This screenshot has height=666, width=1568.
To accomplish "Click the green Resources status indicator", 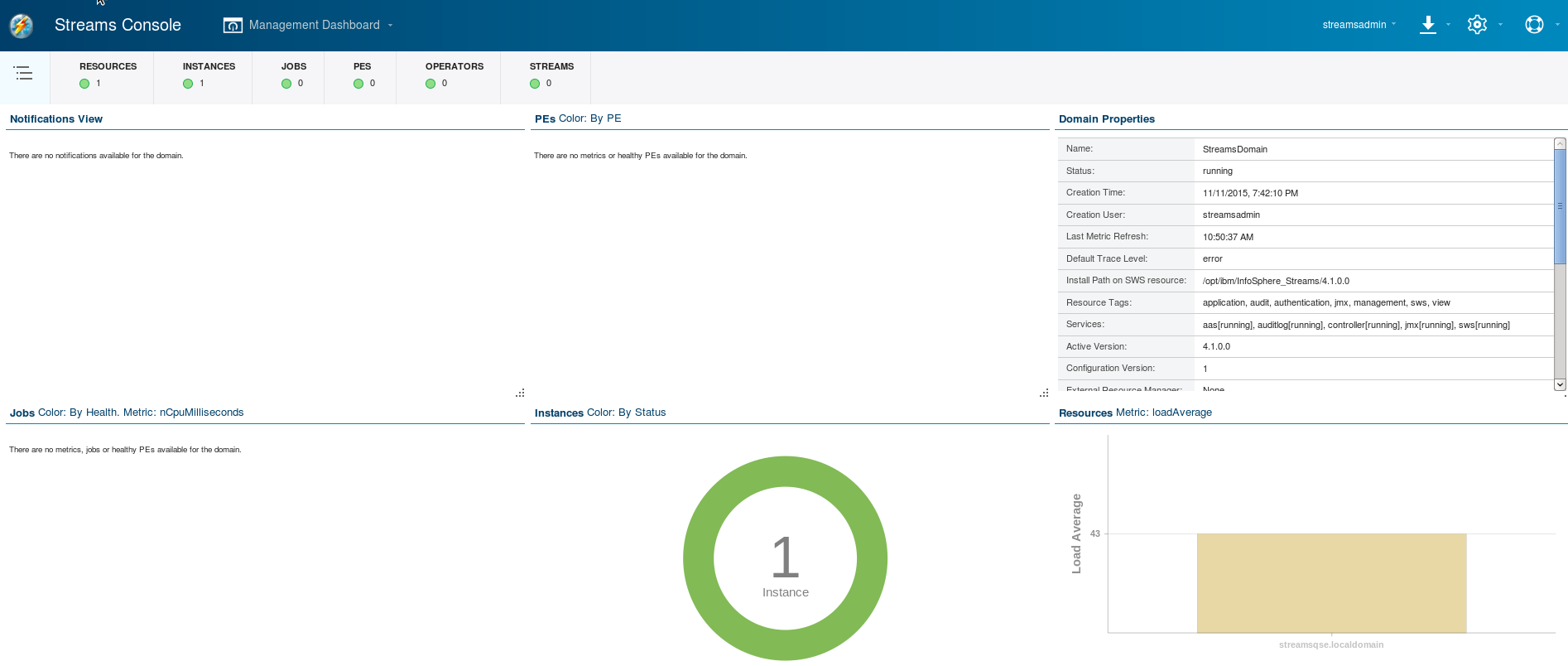I will coord(84,84).
